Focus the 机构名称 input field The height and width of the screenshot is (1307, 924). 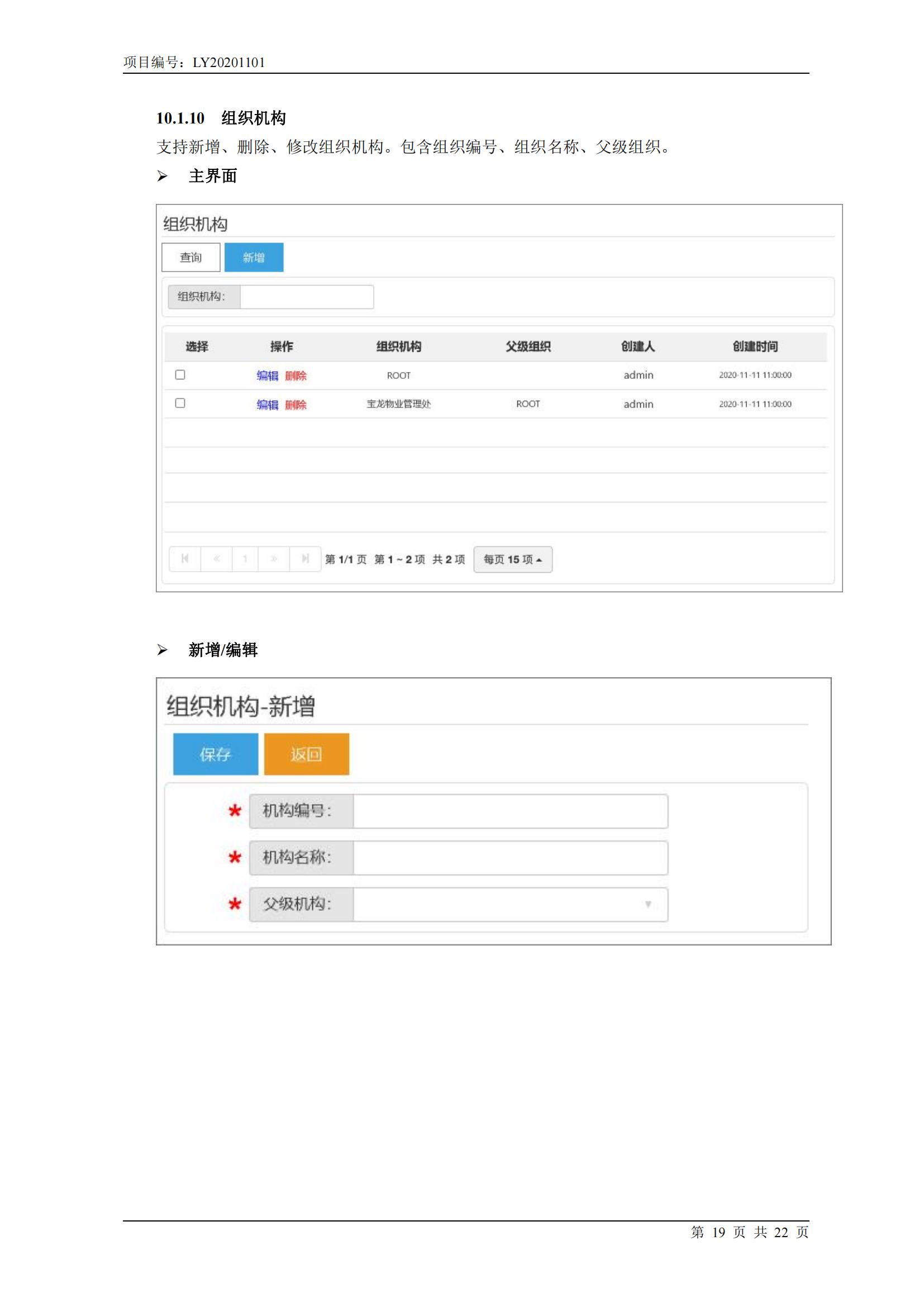[x=511, y=858]
